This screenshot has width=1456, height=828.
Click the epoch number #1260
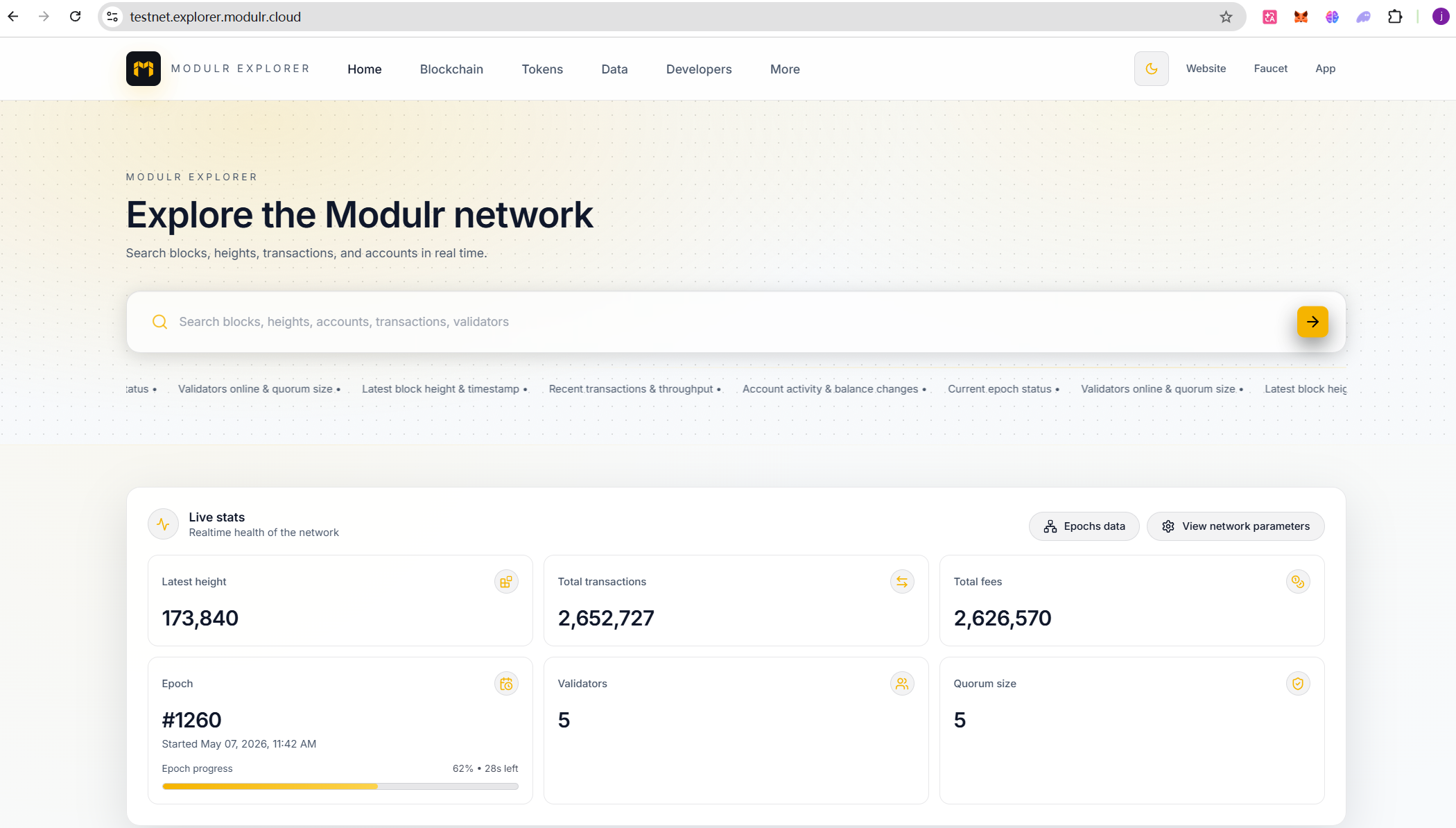(x=191, y=720)
